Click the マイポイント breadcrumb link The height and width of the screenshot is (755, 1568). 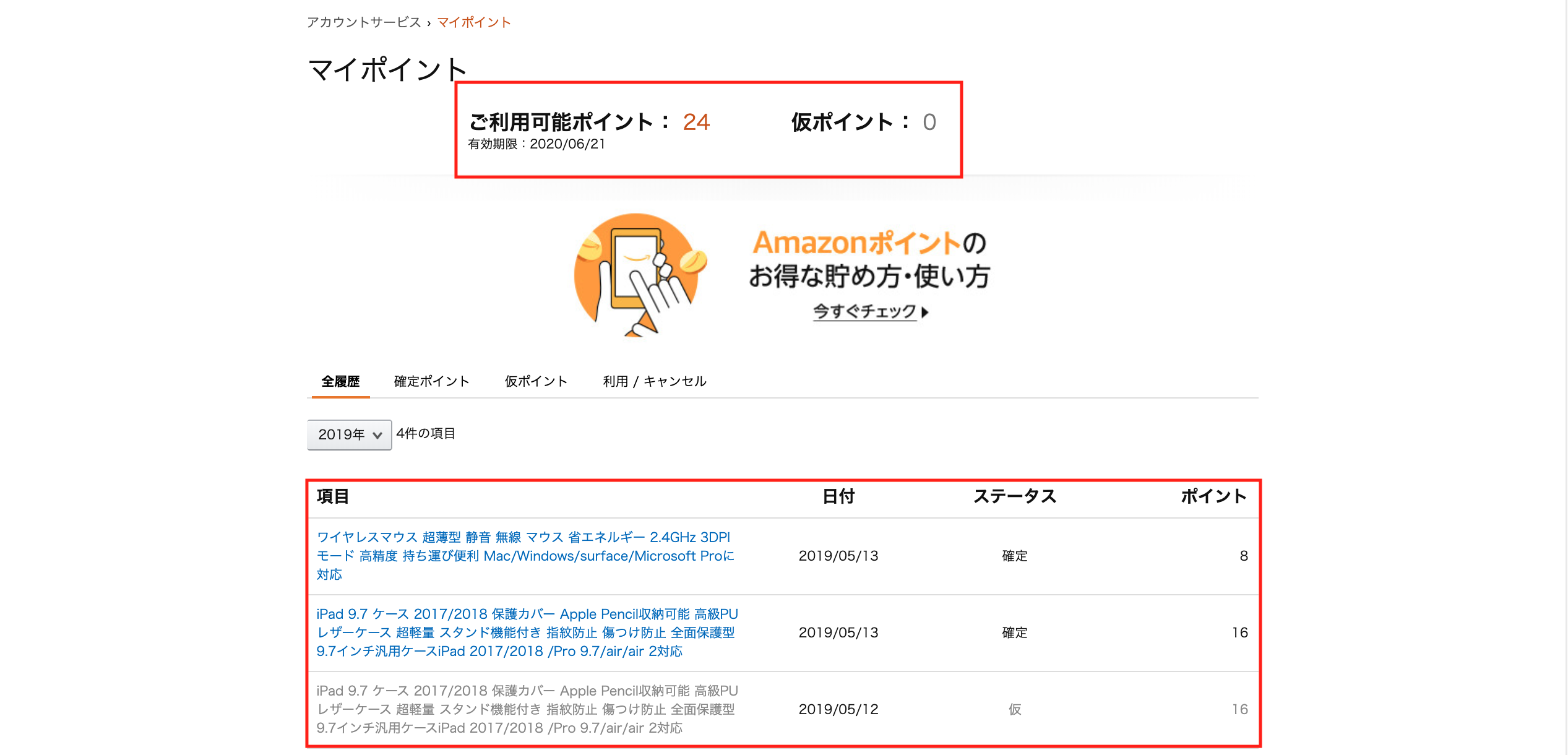pyautogui.click(x=474, y=22)
